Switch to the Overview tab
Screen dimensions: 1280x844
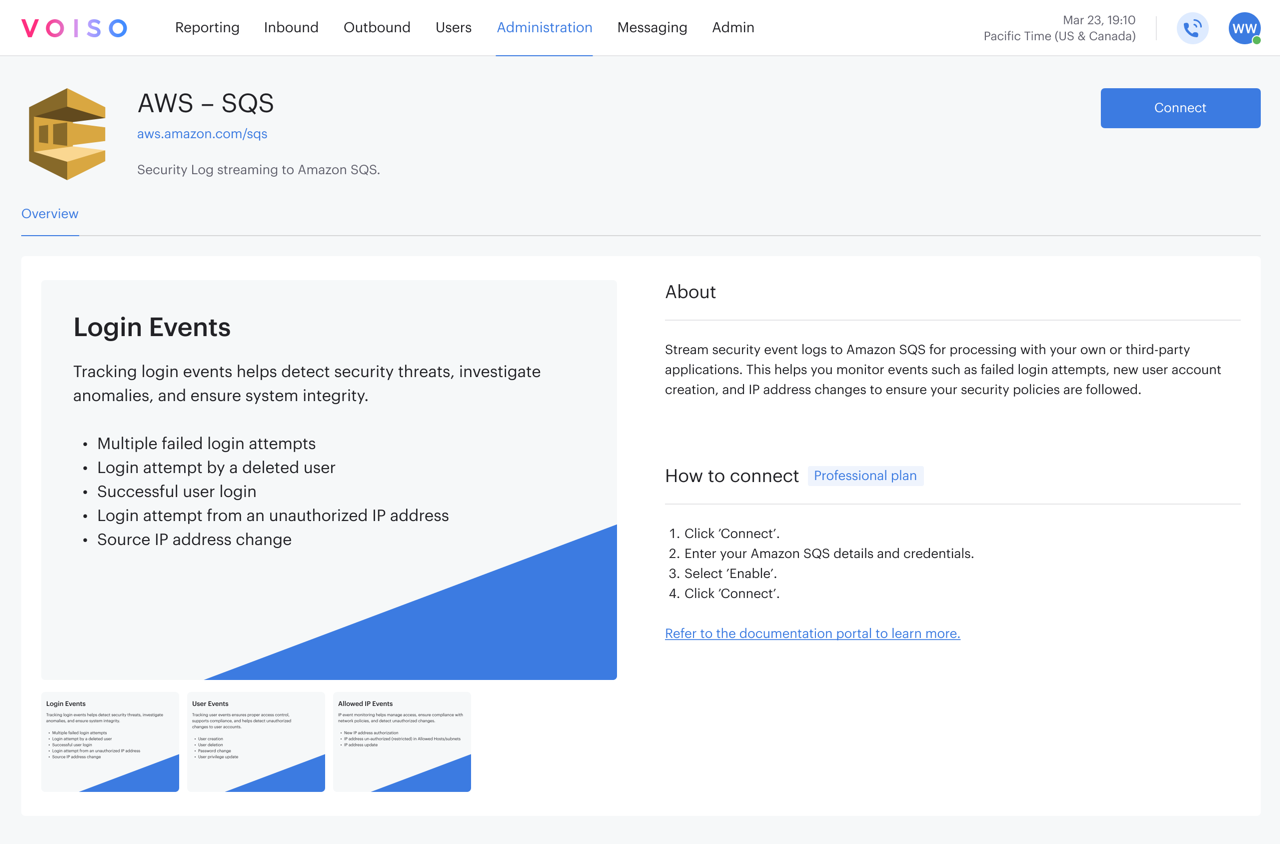[50, 214]
